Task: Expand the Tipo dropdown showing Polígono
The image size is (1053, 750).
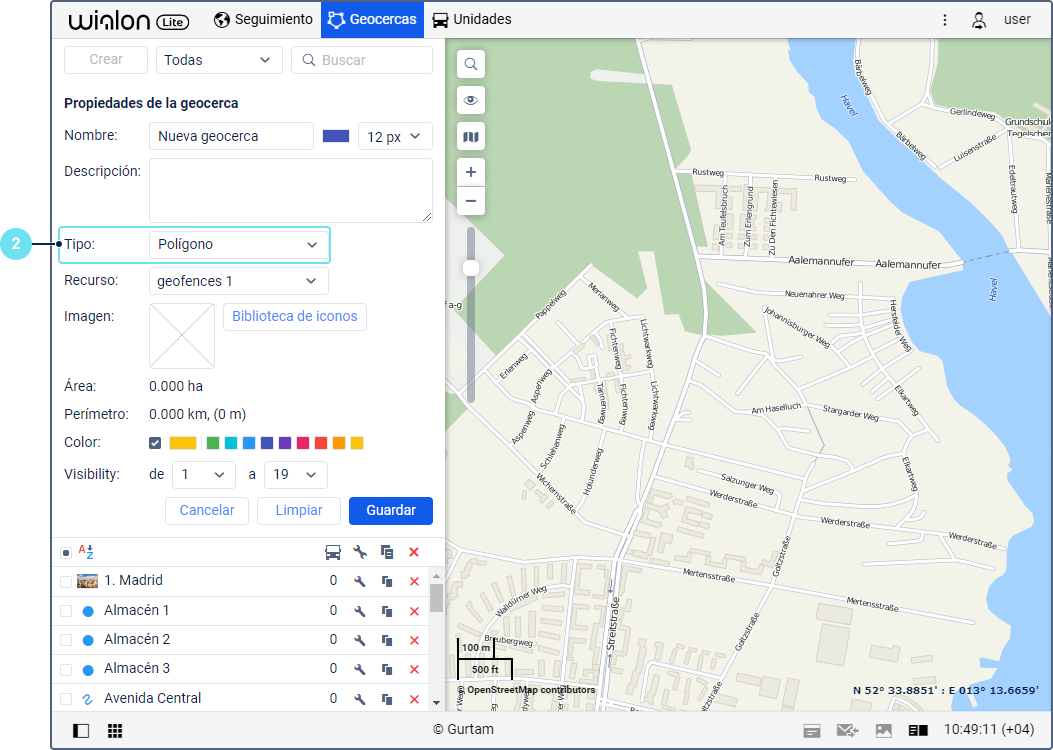Action: tap(238, 244)
